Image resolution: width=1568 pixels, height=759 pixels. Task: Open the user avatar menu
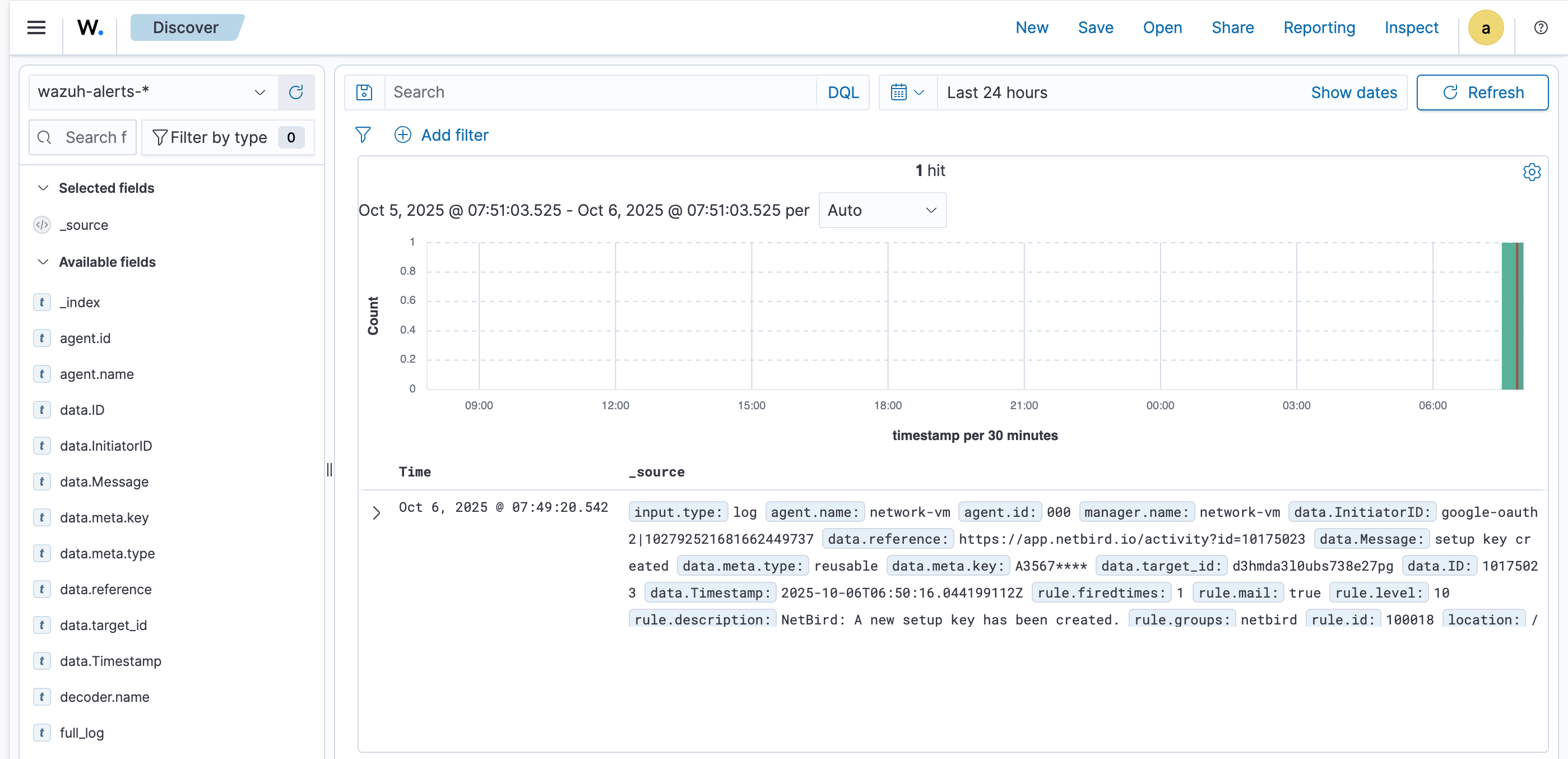click(1485, 27)
